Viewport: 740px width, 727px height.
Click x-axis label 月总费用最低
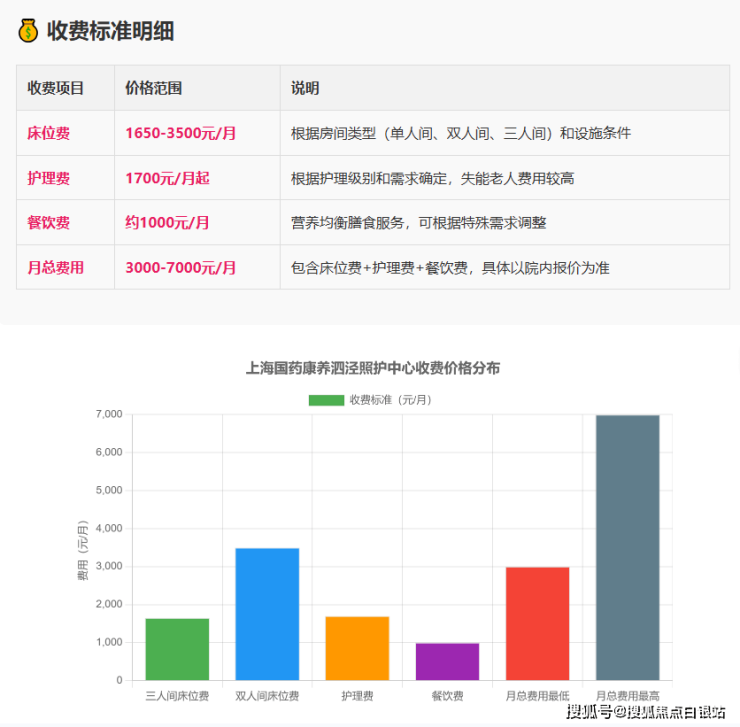(x=538, y=696)
